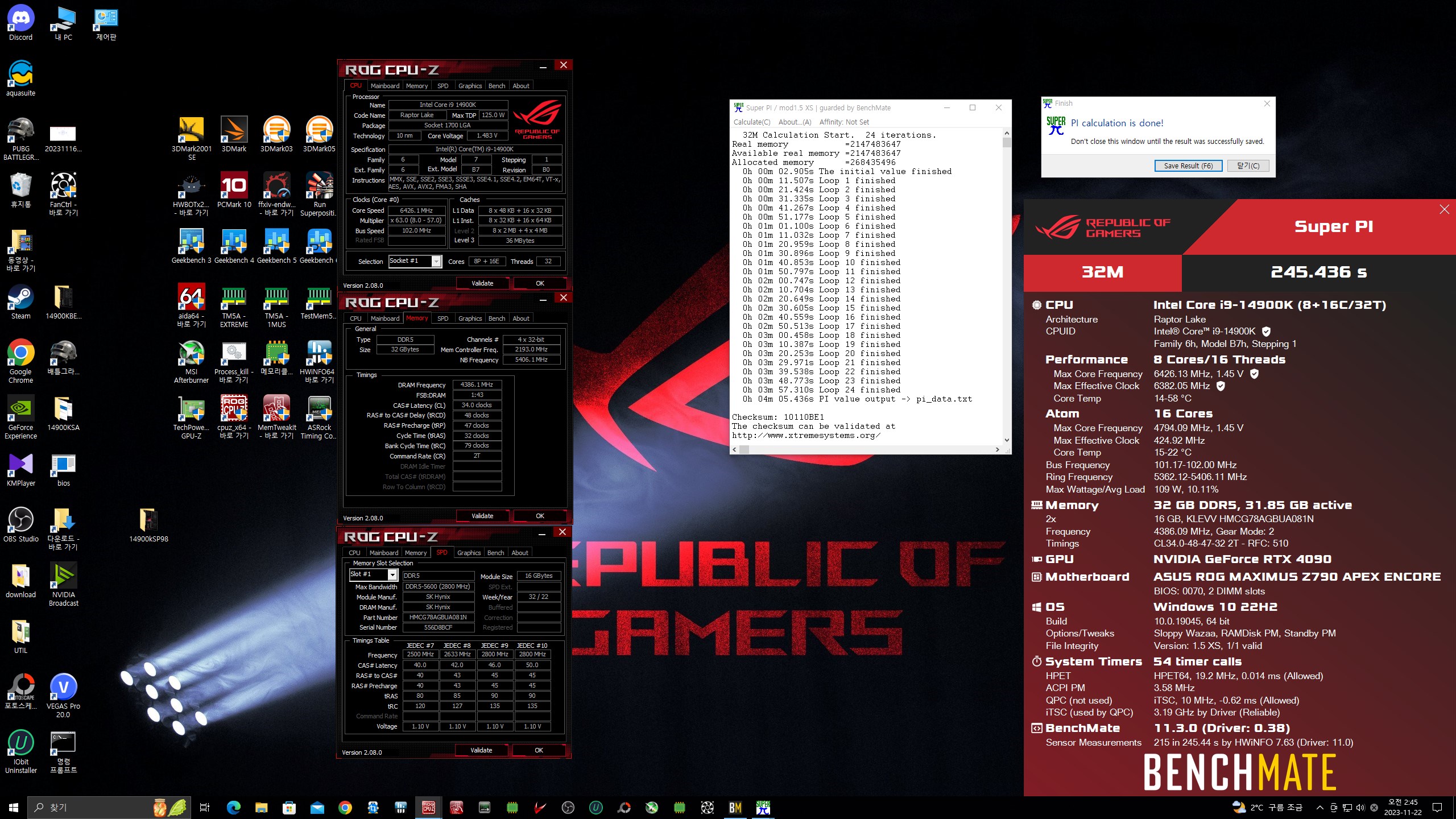1456x819 pixels.
Task: Open the TechPowerUp GPU-Z desktop icon
Action: [x=191, y=416]
